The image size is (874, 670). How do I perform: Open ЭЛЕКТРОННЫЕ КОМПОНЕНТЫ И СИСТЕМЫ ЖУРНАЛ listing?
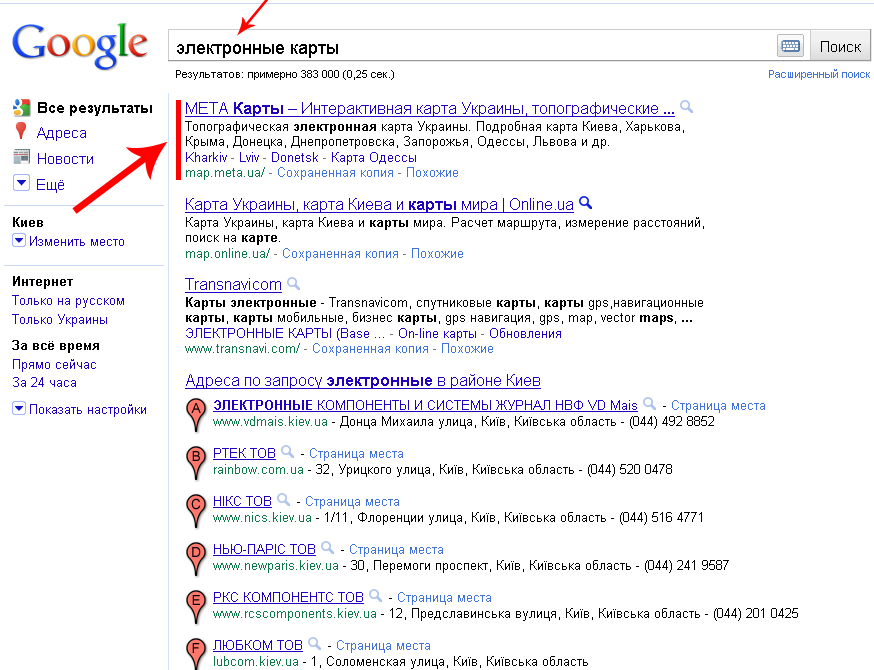(425, 405)
